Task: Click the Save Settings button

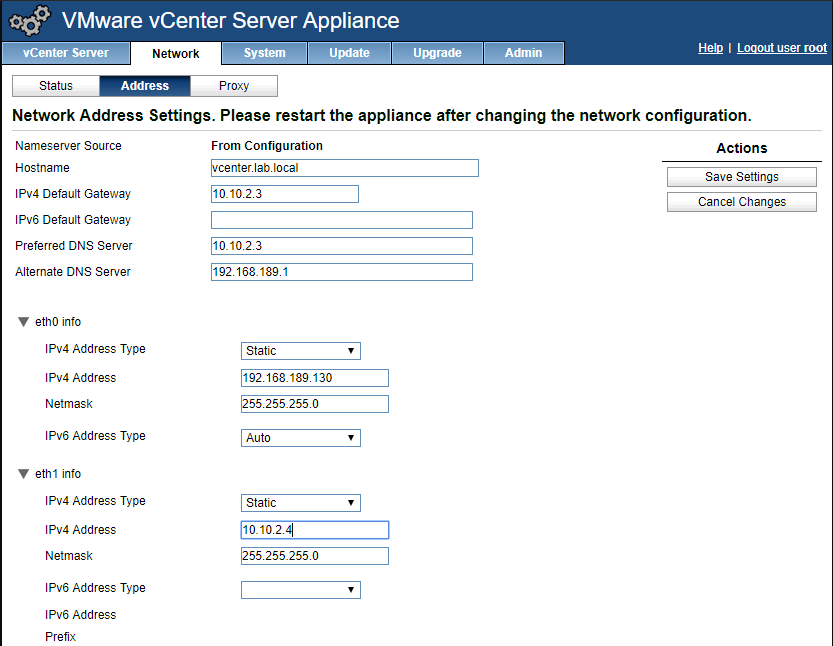Action: (741, 177)
